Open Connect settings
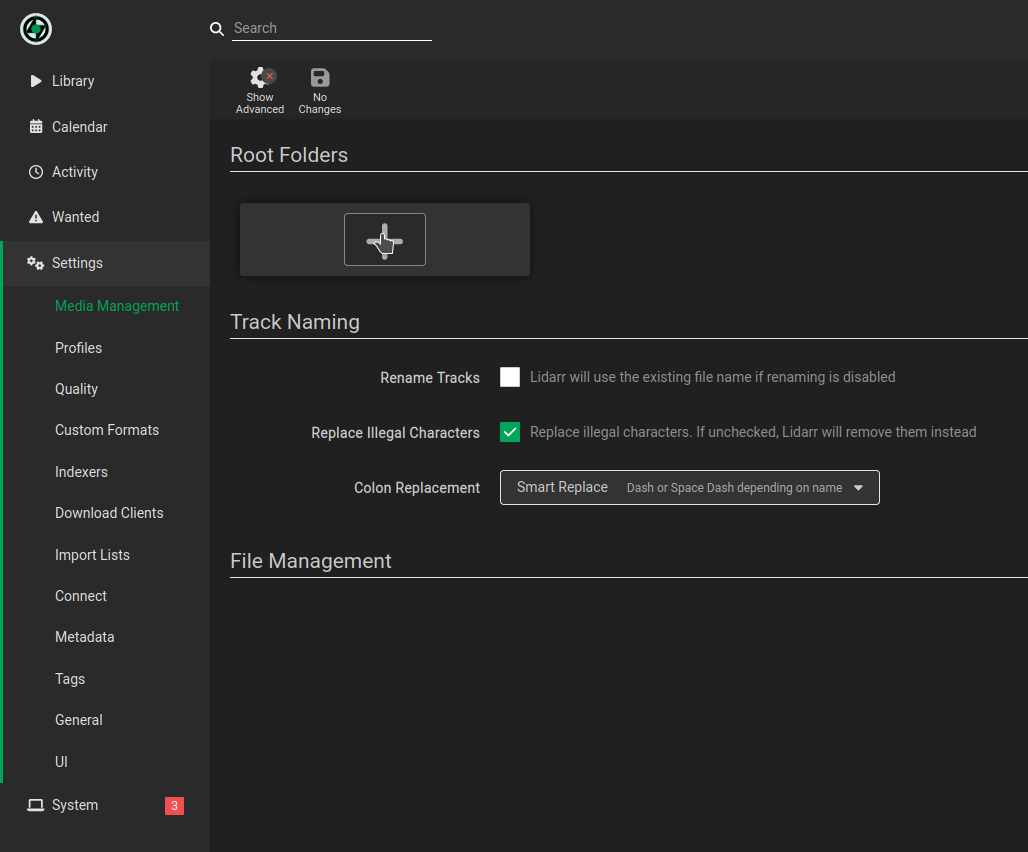 [x=81, y=596]
